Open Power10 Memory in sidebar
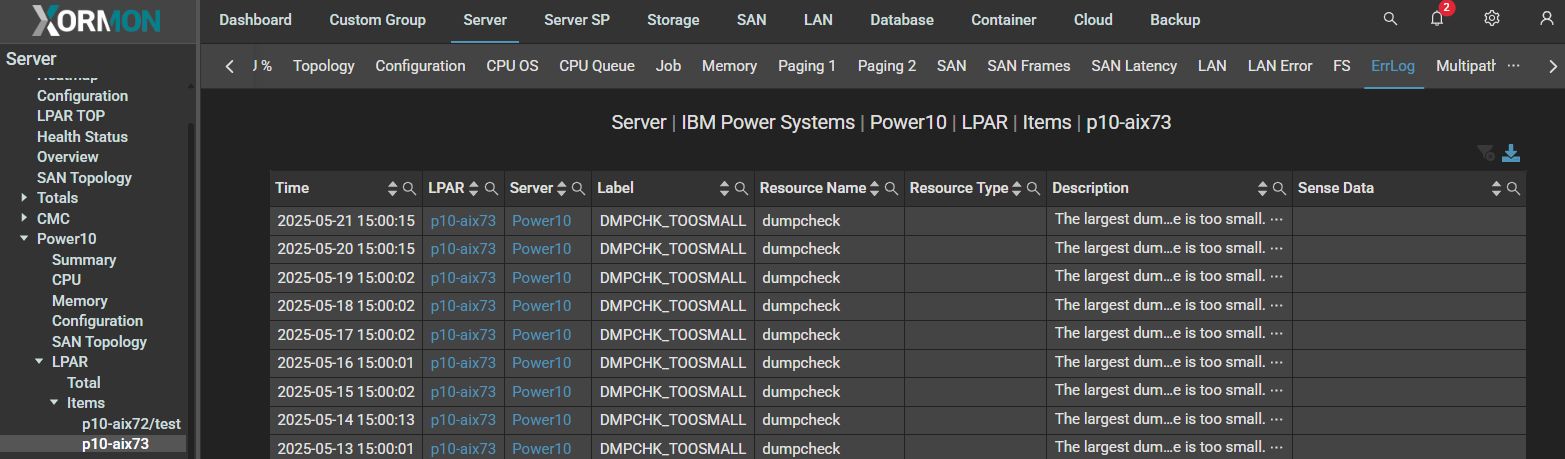Screen dimensions: 1565x459 pos(80,301)
